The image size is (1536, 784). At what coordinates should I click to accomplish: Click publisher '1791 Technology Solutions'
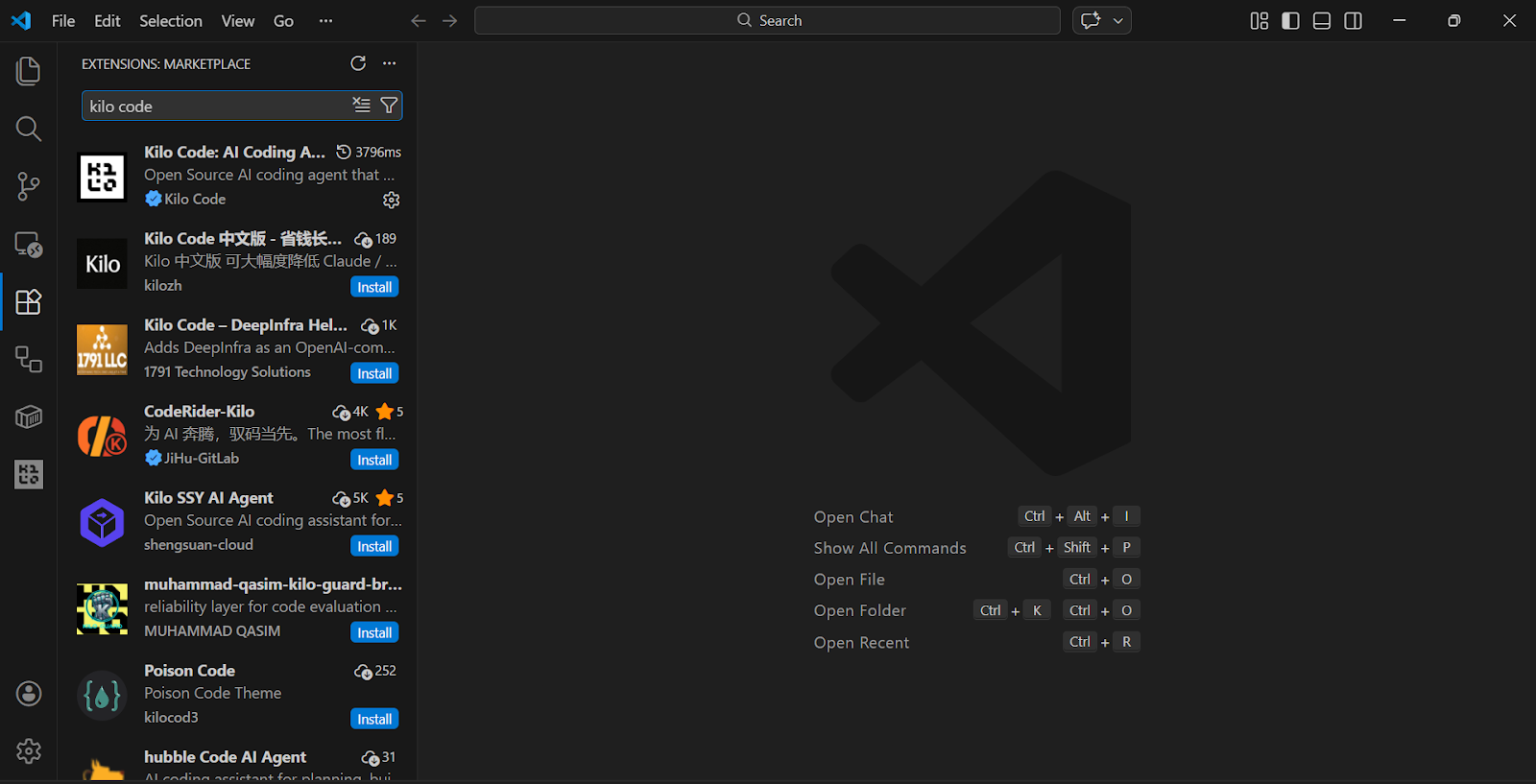pyautogui.click(x=228, y=371)
